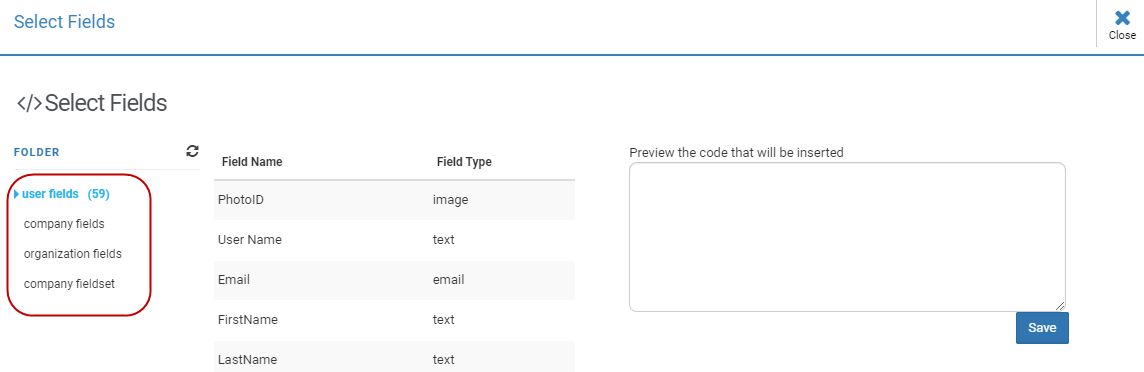Click the Field Name column header
Screen dimensions: 1144x372
252,162
